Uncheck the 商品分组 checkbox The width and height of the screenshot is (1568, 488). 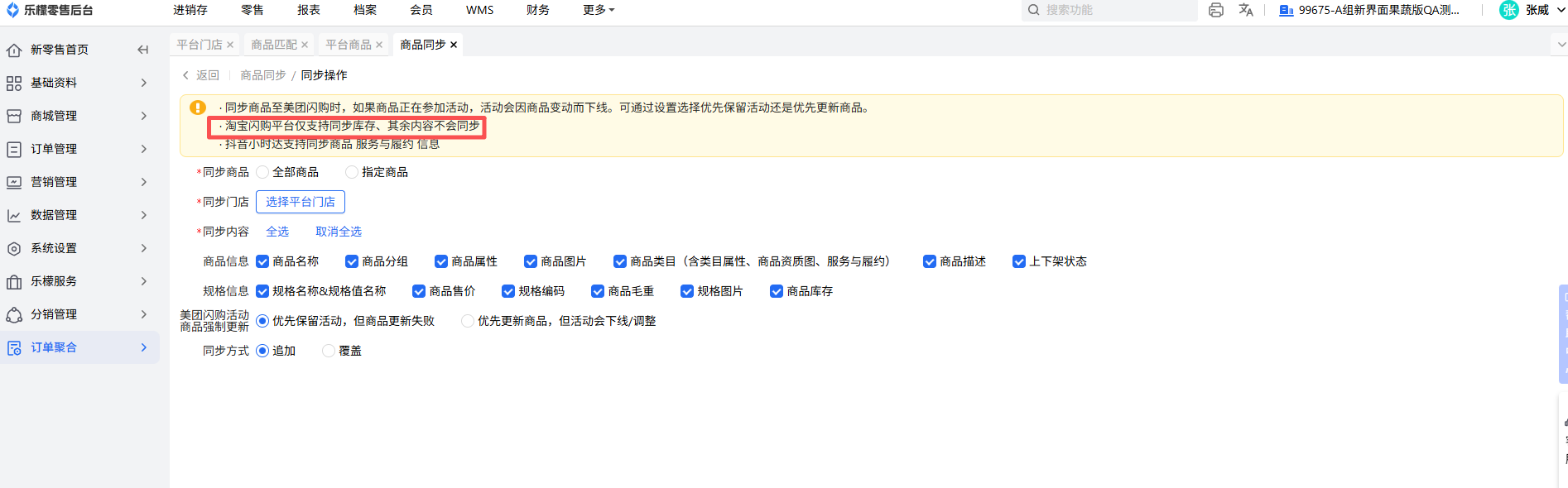[352, 261]
